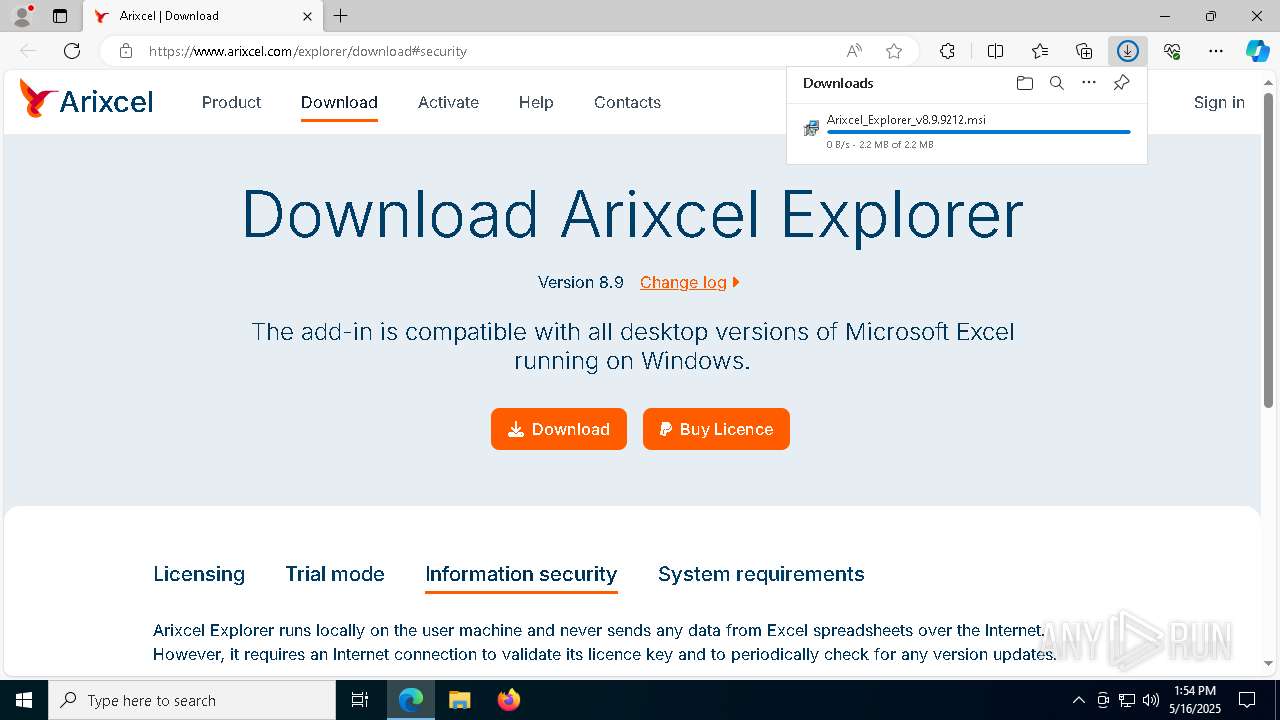The image size is (1280, 720).
Task: Open Downloads more options ellipsis
Action: (x=1089, y=83)
